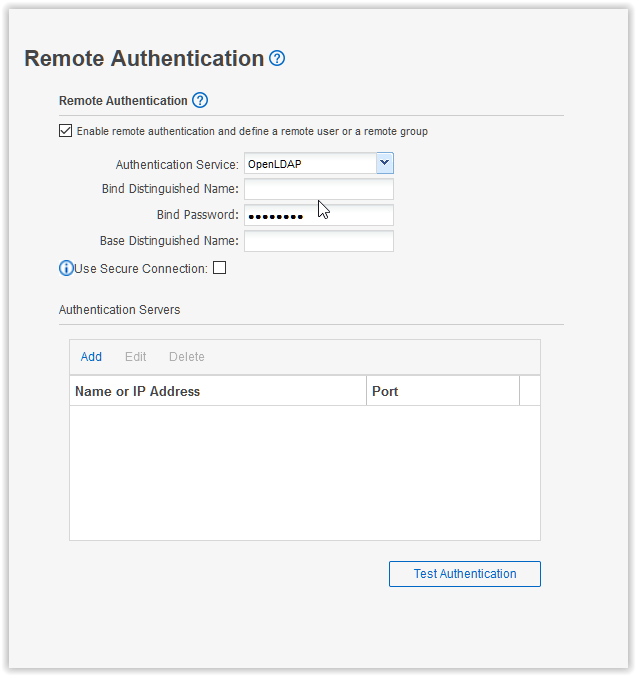This screenshot has width=636, height=676.
Task: Click the Enable remote authentication label text
Action: pyautogui.click(x=252, y=131)
